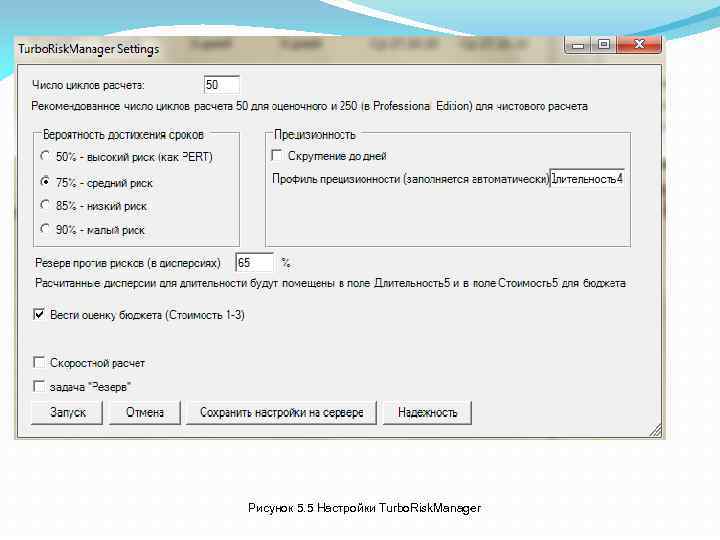Screen dimensions: 720x540
Task: Click the Рисунок 5.5 caption text
Action: coord(364,508)
